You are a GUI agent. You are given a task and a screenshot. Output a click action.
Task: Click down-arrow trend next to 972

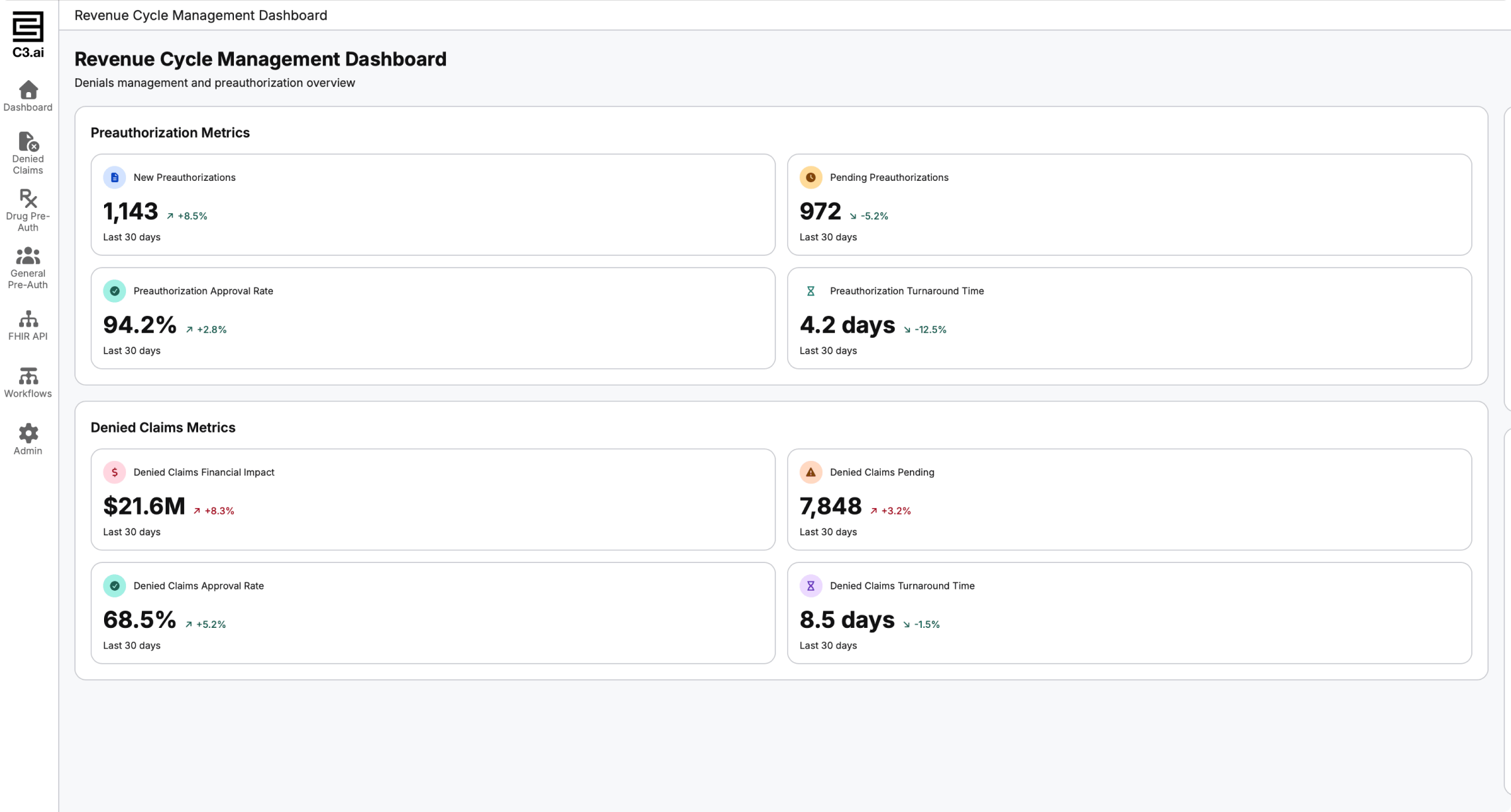853,216
